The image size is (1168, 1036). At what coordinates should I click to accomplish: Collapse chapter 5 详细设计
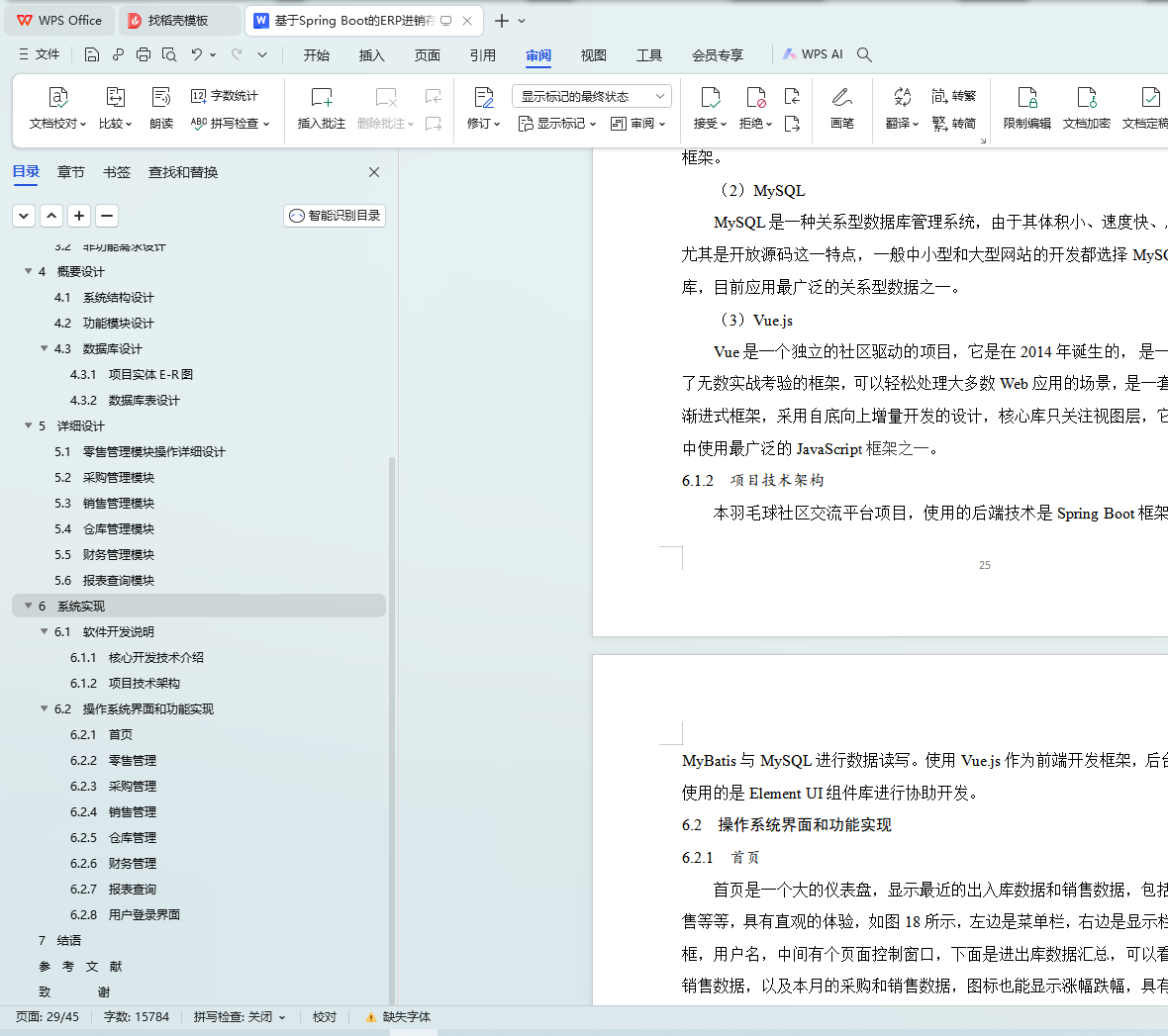click(29, 425)
